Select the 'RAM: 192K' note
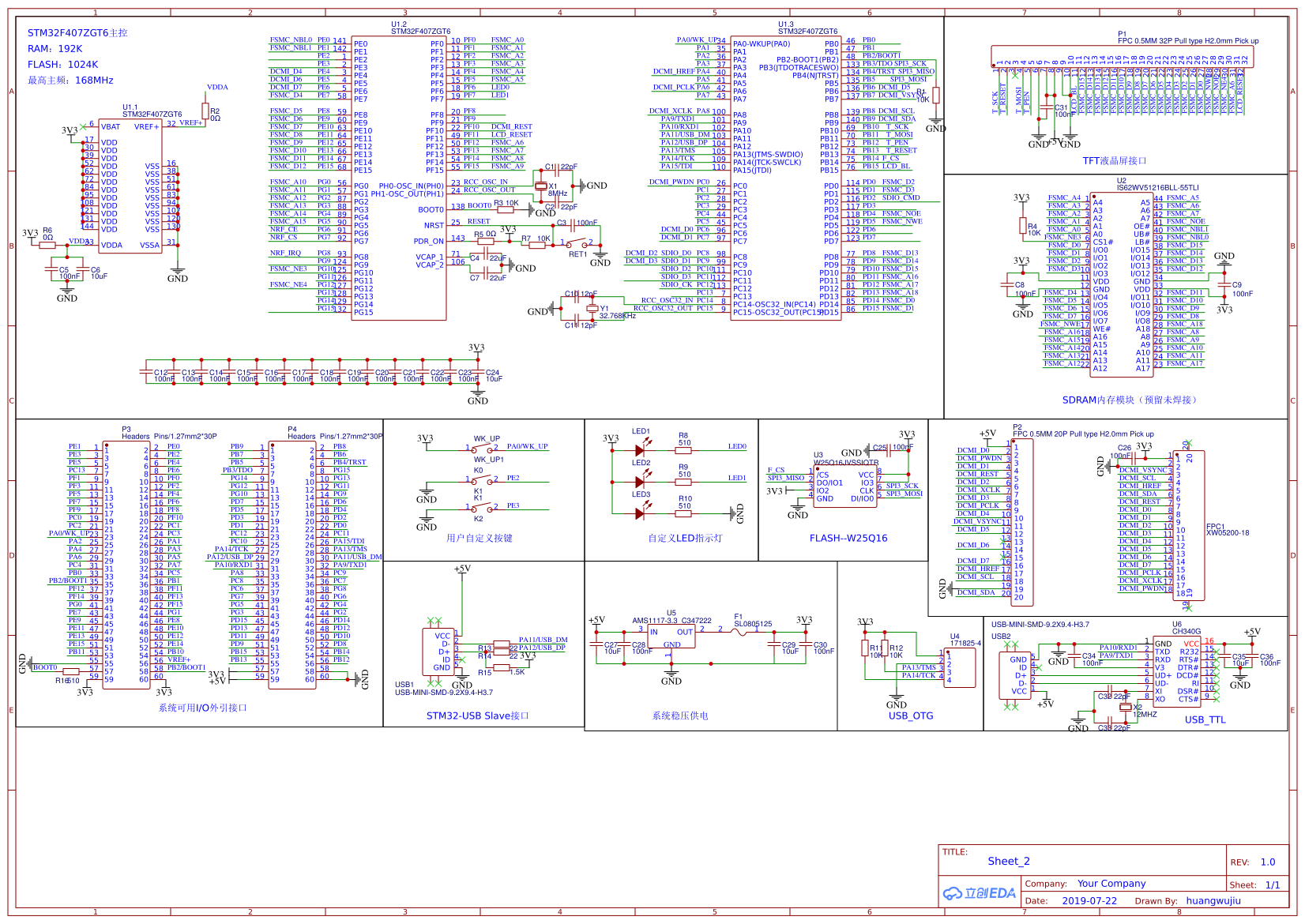The image size is (1305, 924). coord(55,49)
